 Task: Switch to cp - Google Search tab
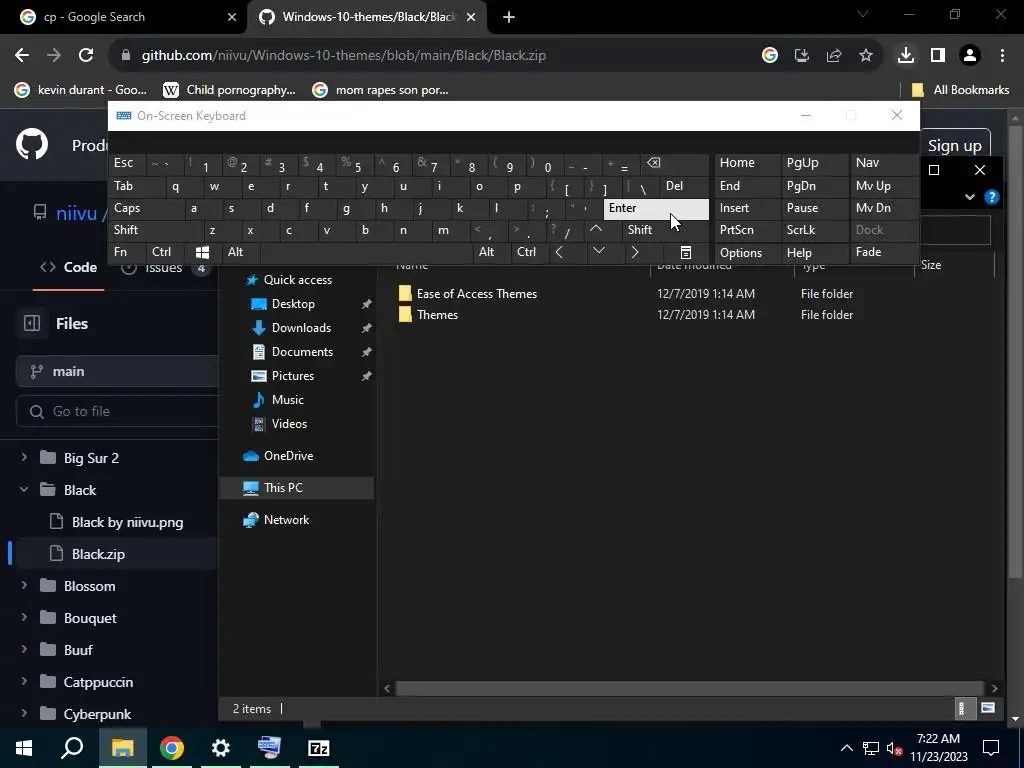[x=123, y=17]
